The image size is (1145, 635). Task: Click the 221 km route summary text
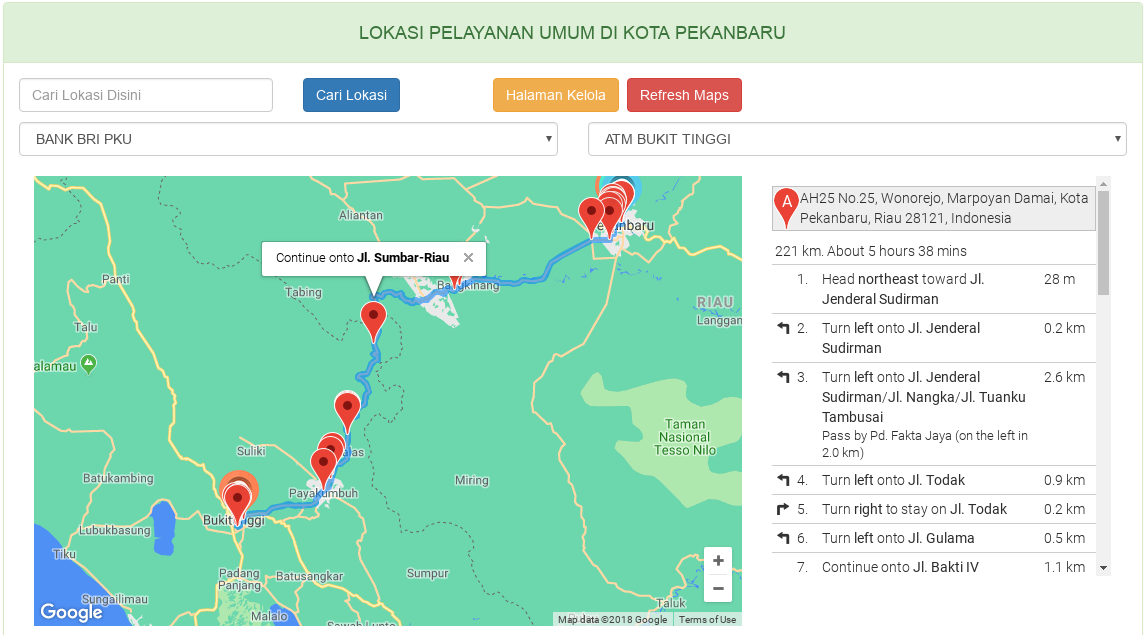(x=870, y=251)
